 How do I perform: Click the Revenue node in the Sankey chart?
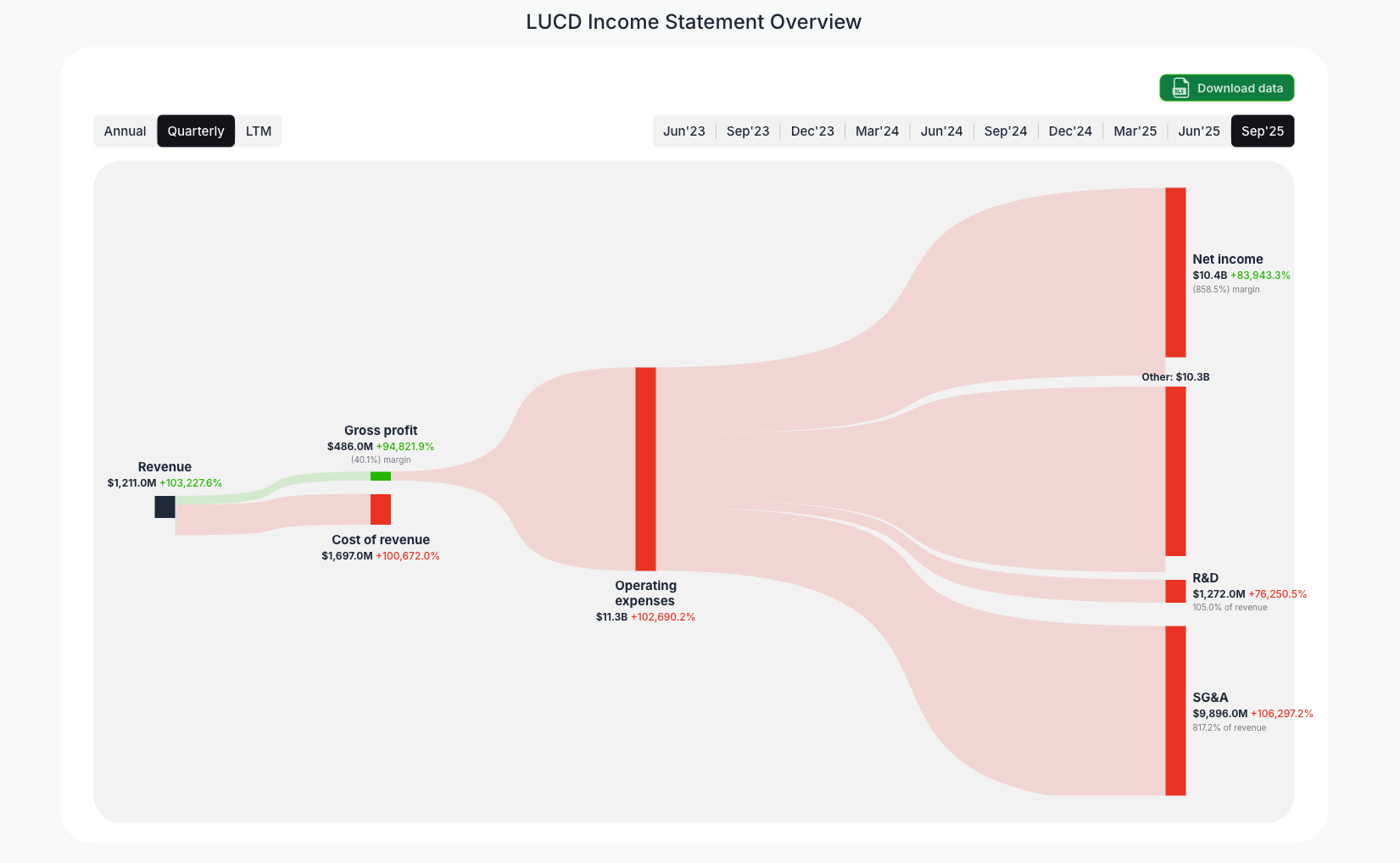pos(165,506)
